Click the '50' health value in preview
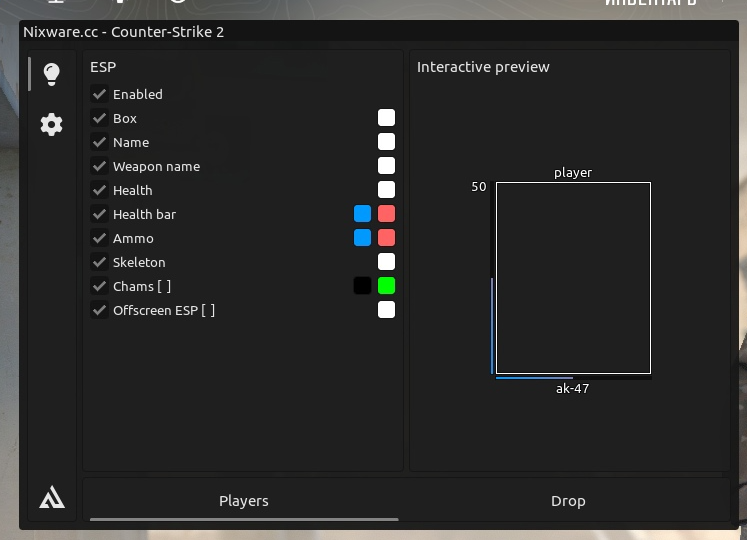The width and height of the screenshot is (747, 540). pos(479,187)
